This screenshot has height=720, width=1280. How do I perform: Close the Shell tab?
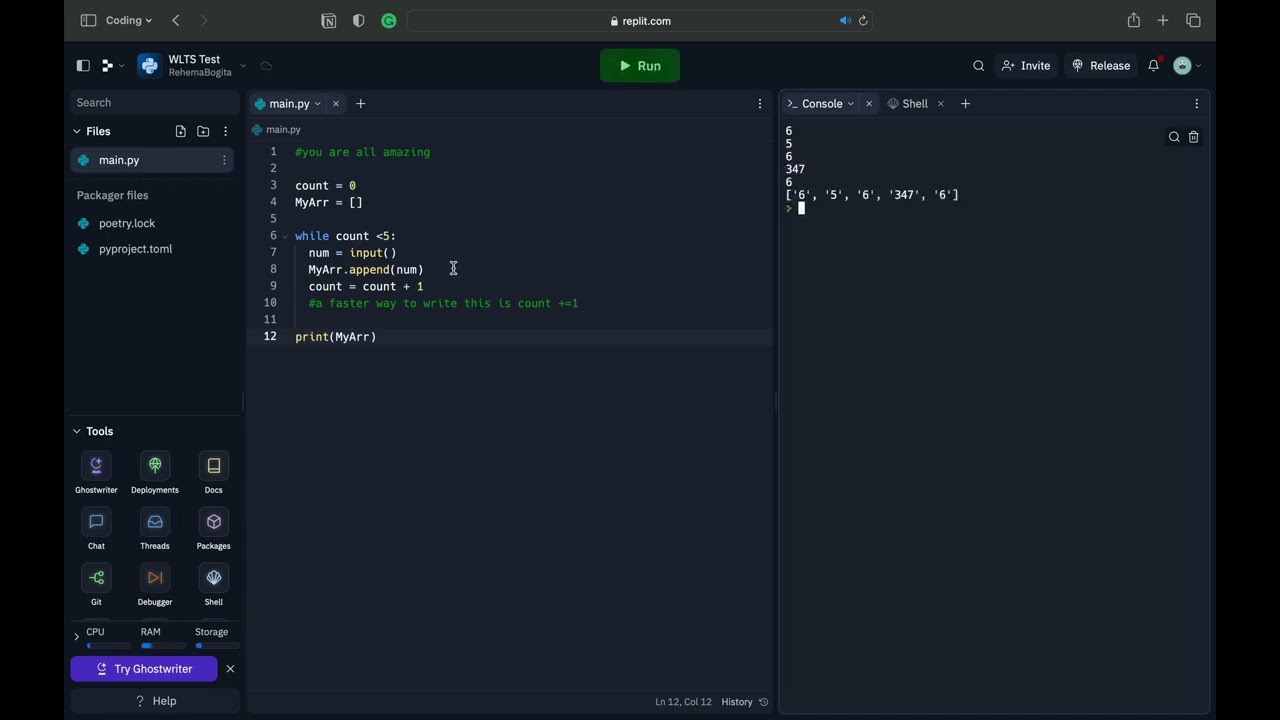pyautogui.click(x=940, y=104)
